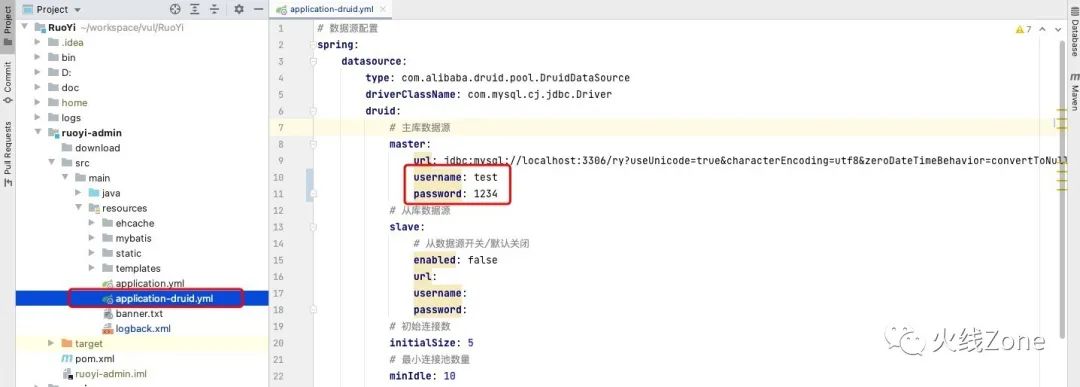
Task: Click the application.yml Spring config icon
Action: pyautogui.click(x=108, y=283)
